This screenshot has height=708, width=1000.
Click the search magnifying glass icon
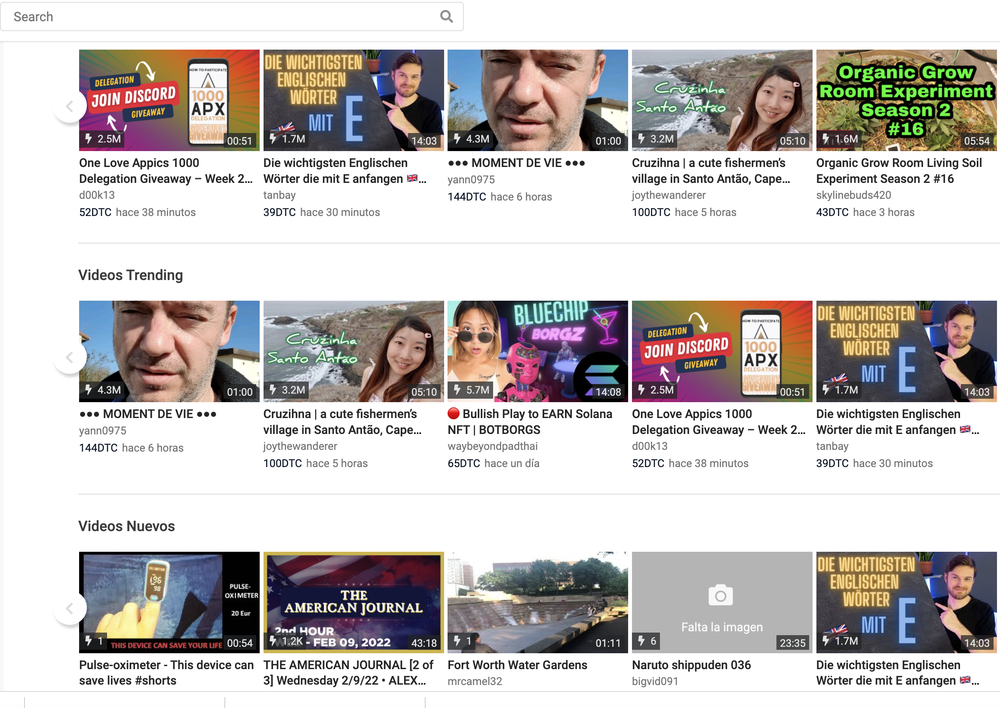coord(446,16)
